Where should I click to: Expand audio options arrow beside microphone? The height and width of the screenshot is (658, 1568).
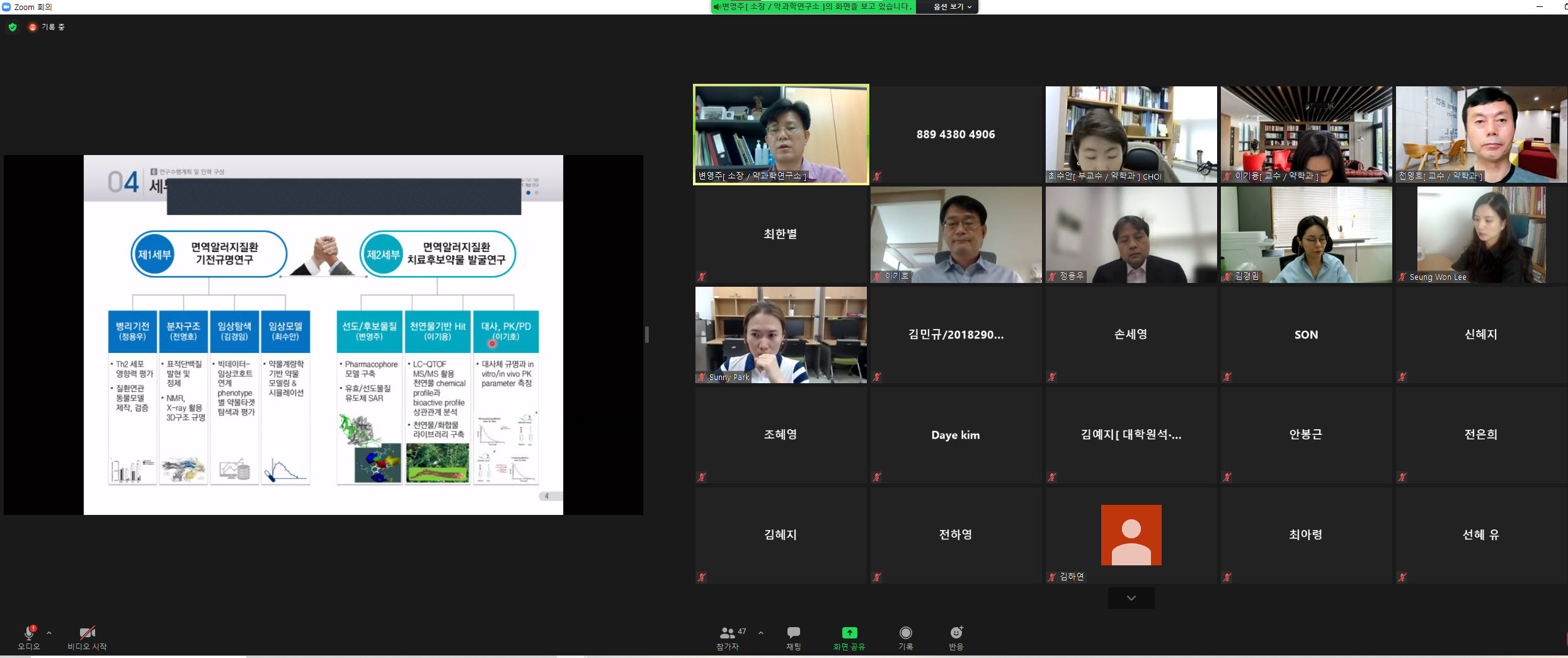pyautogui.click(x=49, y=633)
